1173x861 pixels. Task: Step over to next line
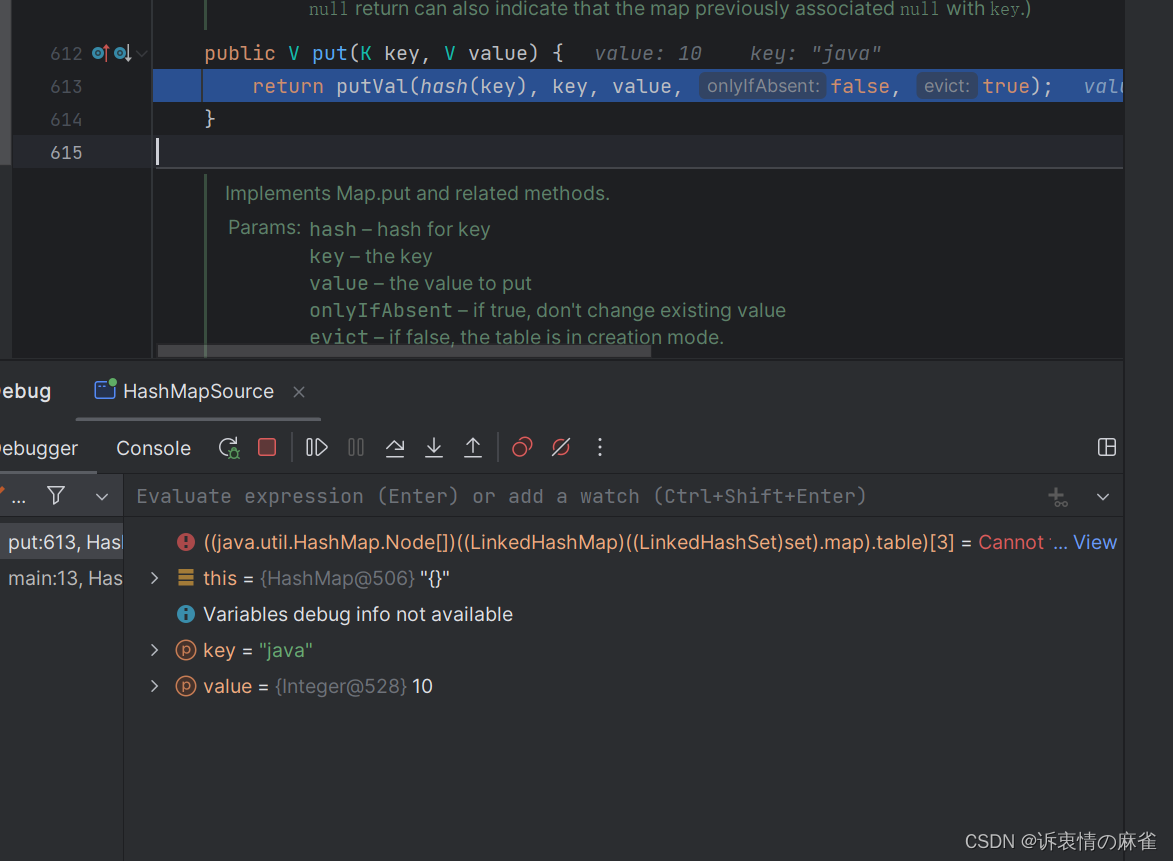[395, 447]
